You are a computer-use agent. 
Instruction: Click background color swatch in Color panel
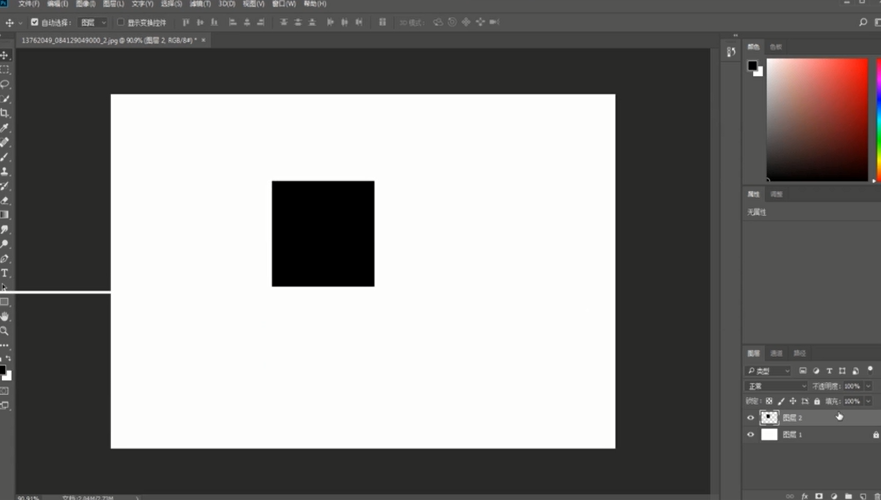pyautogui.click(x=760, y=72)
